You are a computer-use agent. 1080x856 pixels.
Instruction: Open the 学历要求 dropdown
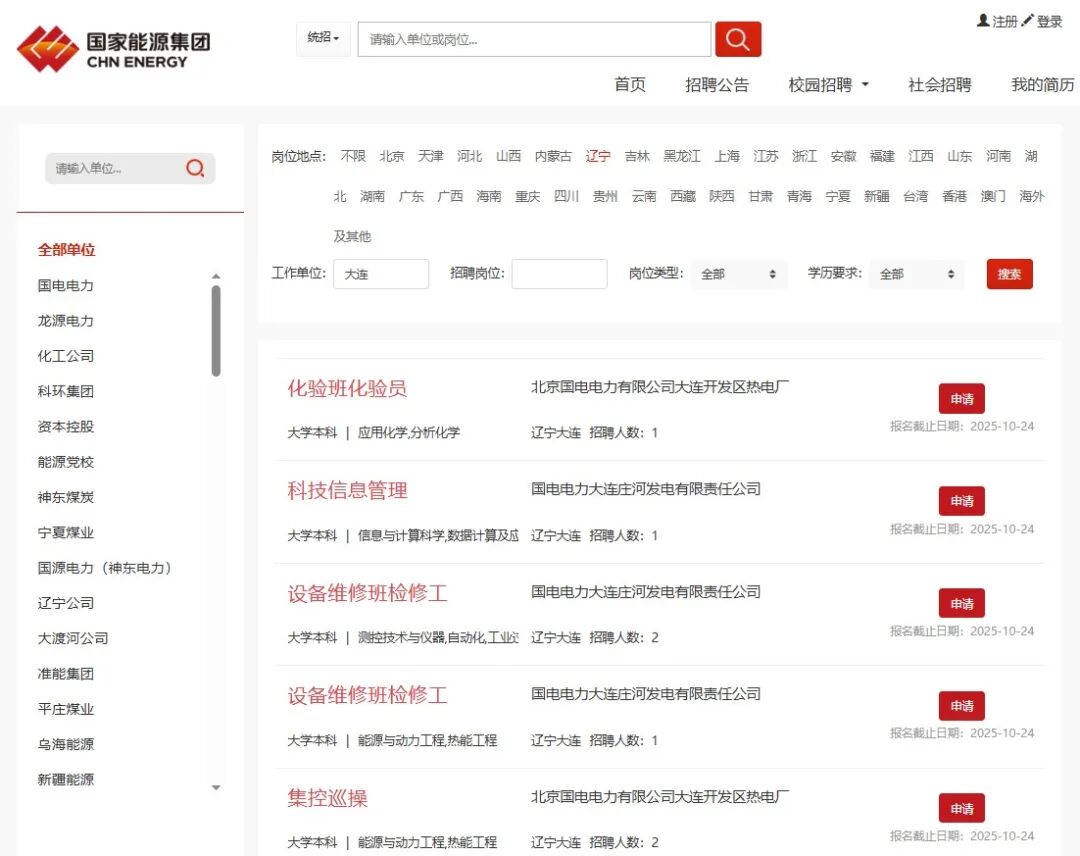tap(916, 273)
